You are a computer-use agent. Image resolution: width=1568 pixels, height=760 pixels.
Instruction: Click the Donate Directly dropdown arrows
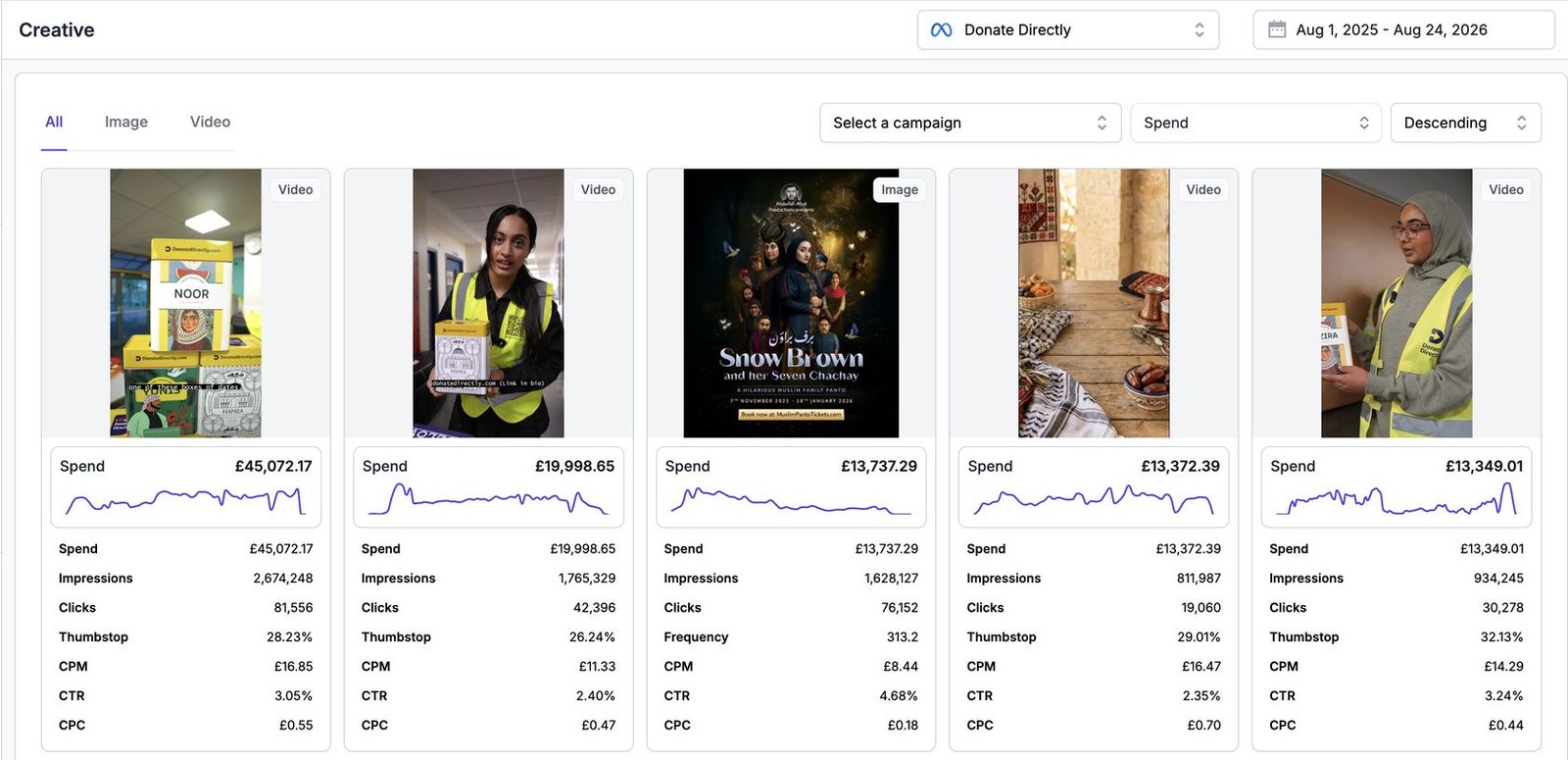click(1200, 30)
